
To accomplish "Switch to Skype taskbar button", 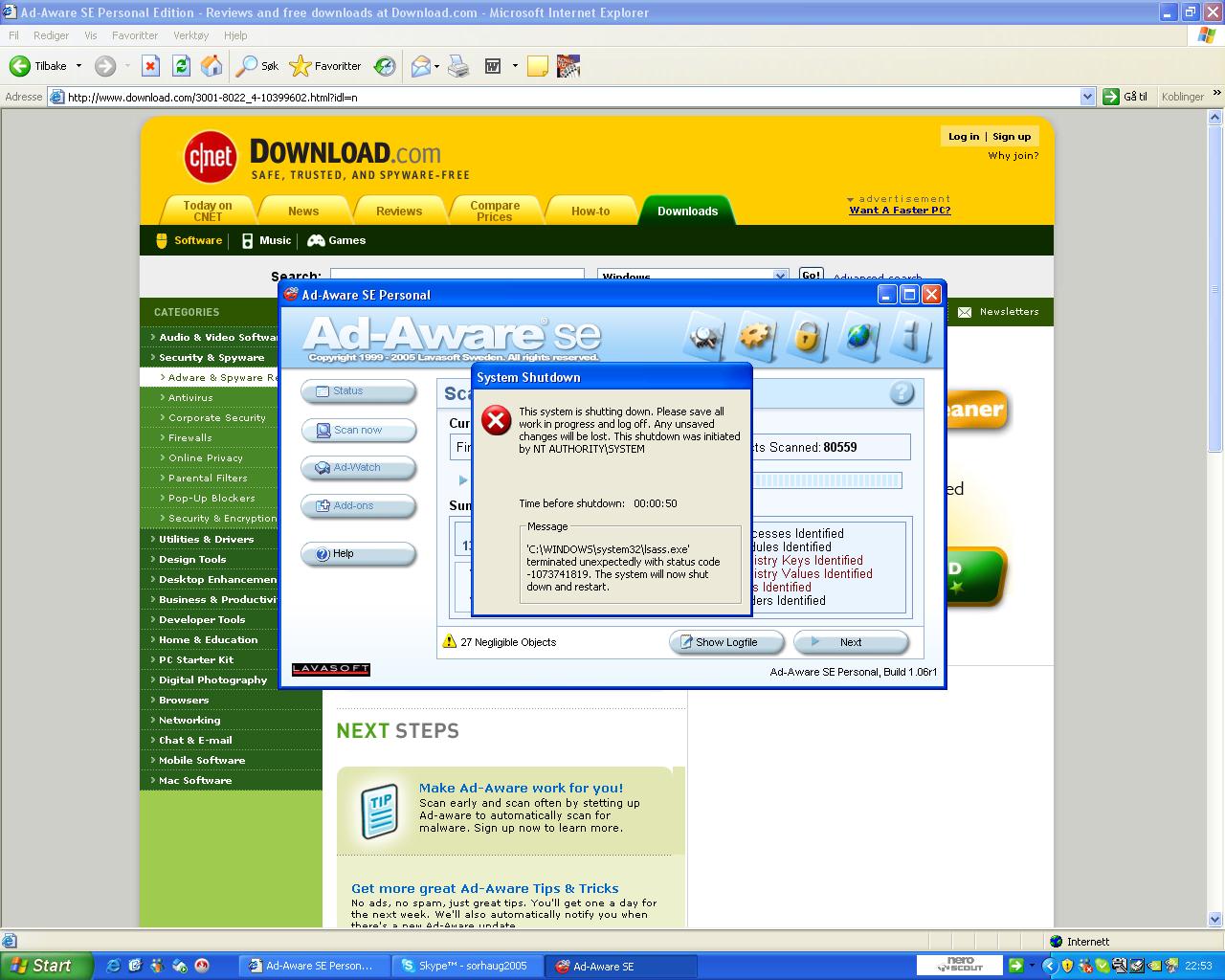I will coord(468,966).
